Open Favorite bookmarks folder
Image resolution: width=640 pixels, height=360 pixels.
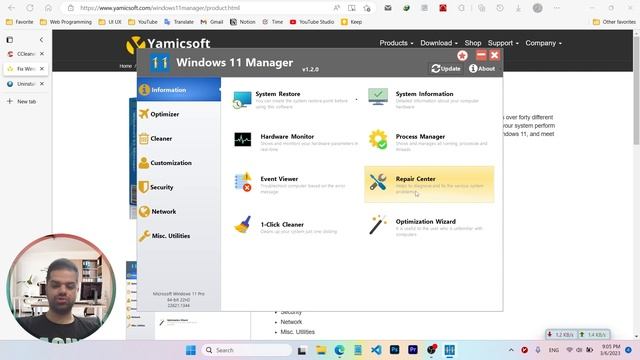point(20,22)
